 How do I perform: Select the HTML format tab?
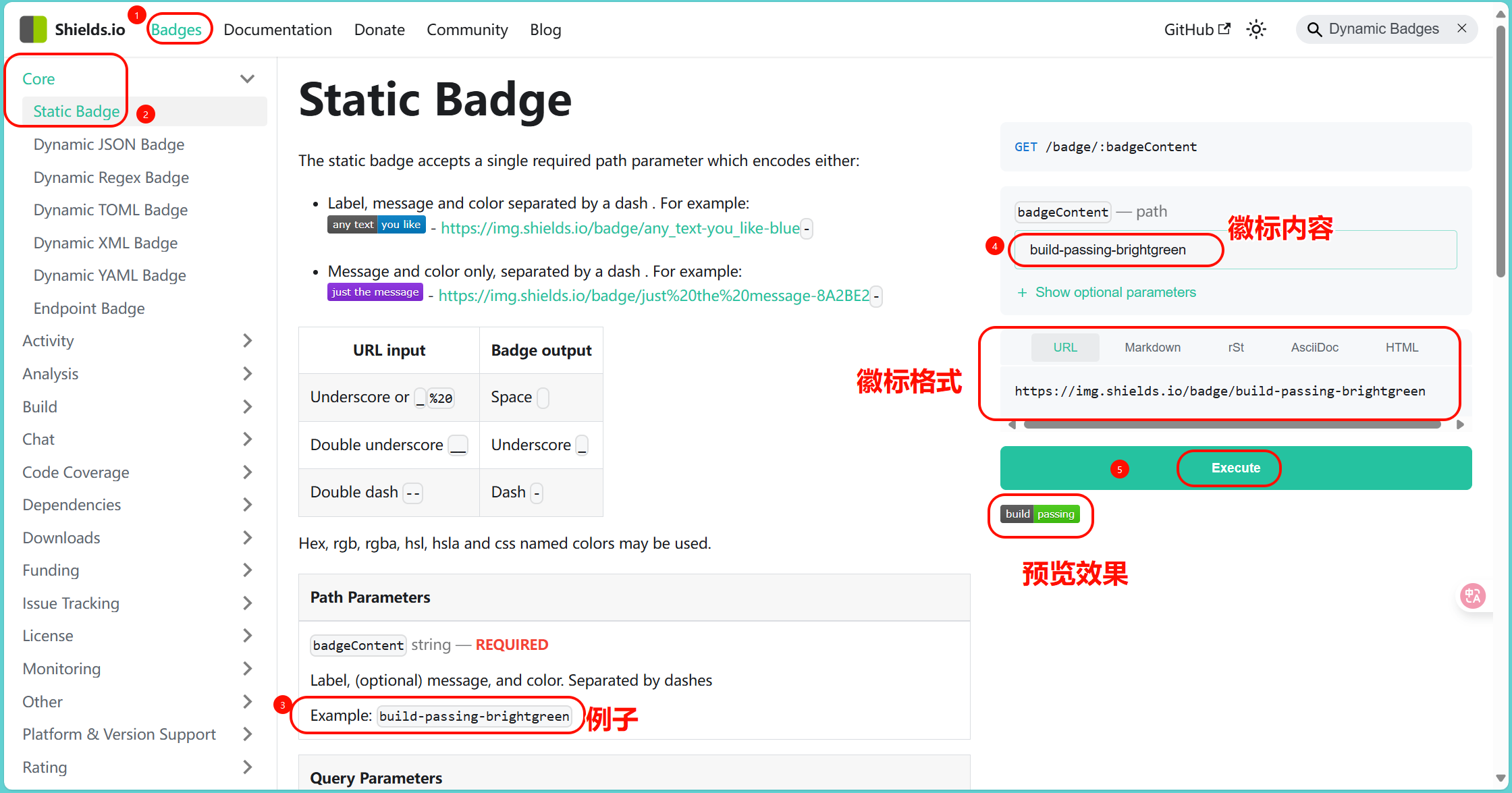(x=1401, y=348)
